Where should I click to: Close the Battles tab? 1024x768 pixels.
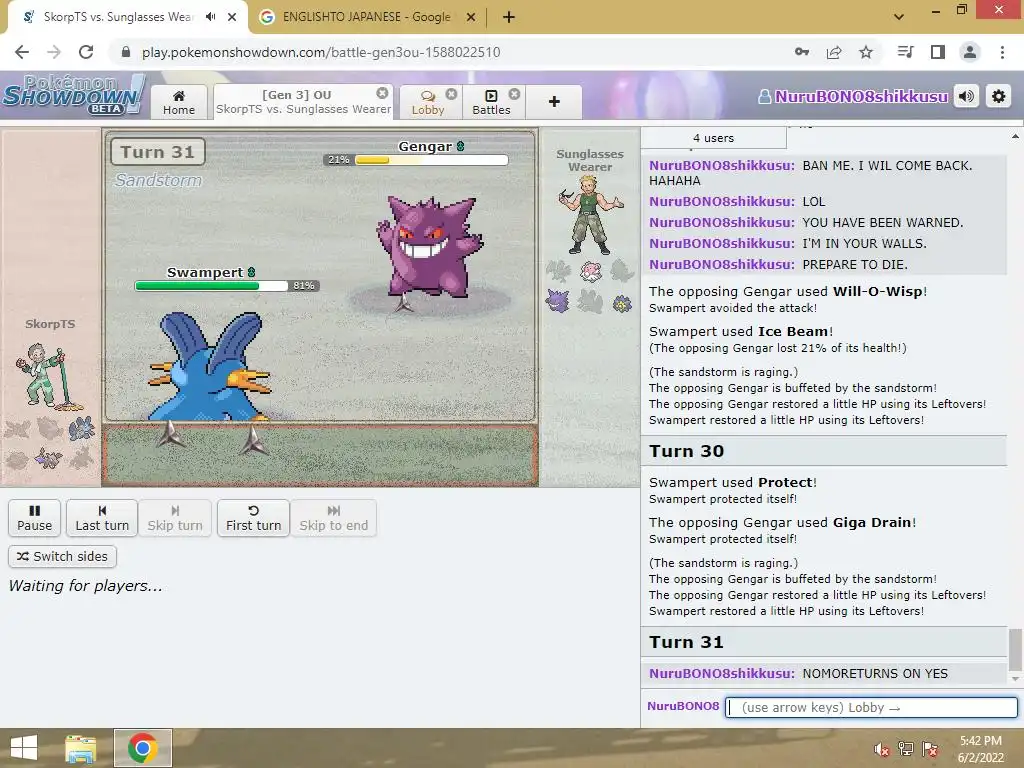click(x=515, y=94)
